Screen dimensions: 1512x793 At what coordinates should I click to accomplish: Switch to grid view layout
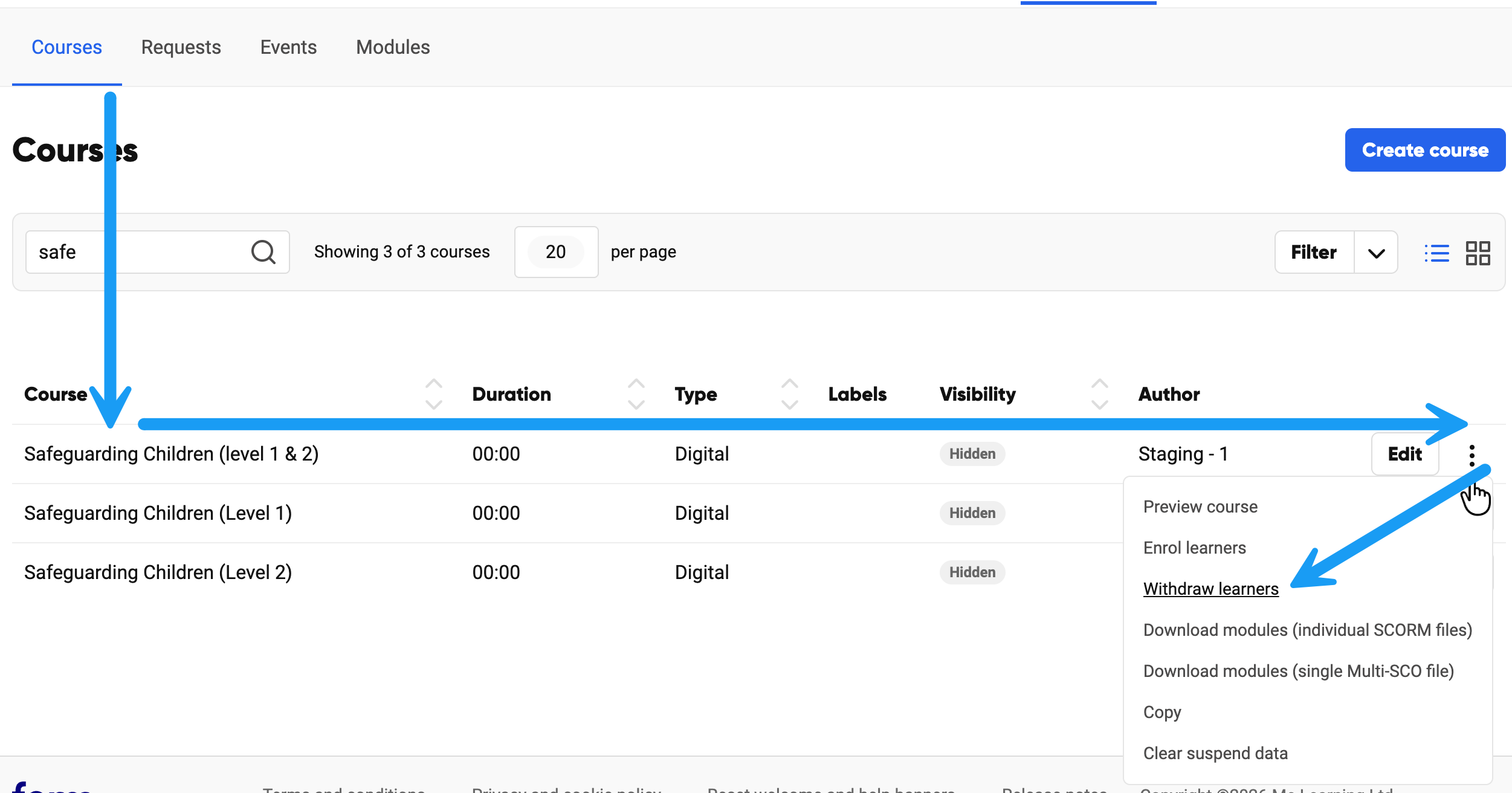point(1478,253)
